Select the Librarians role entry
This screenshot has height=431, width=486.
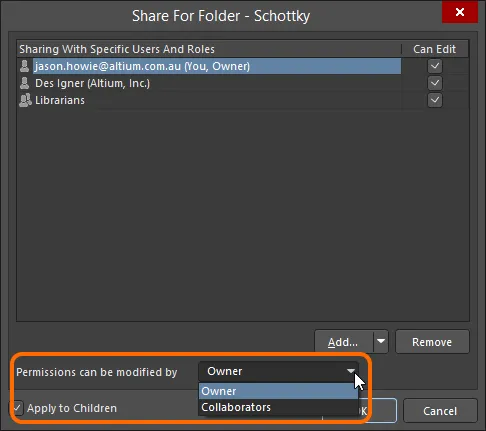tap(60, 100)
